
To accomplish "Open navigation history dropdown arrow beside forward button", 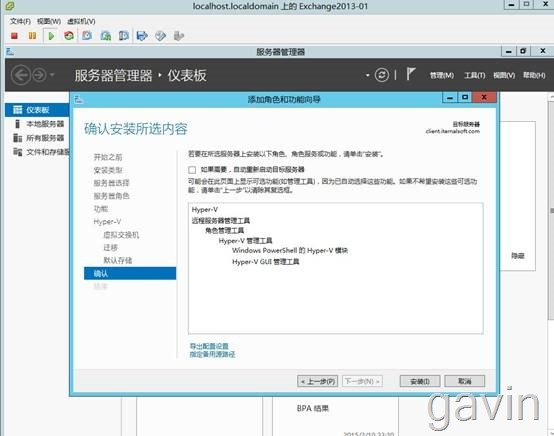I will pos(52,75).
